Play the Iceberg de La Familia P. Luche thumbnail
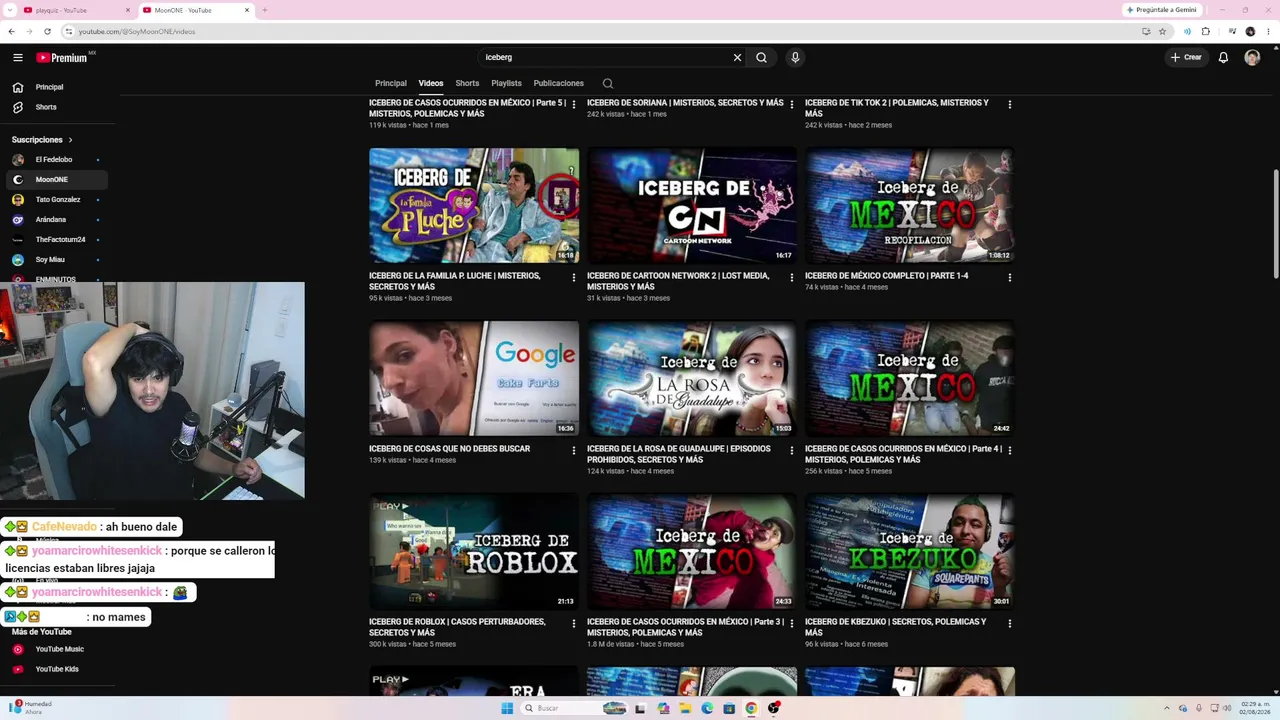The width and height of the screenshot is (1280, 720). pyautogui.click(x=474, y=205)
